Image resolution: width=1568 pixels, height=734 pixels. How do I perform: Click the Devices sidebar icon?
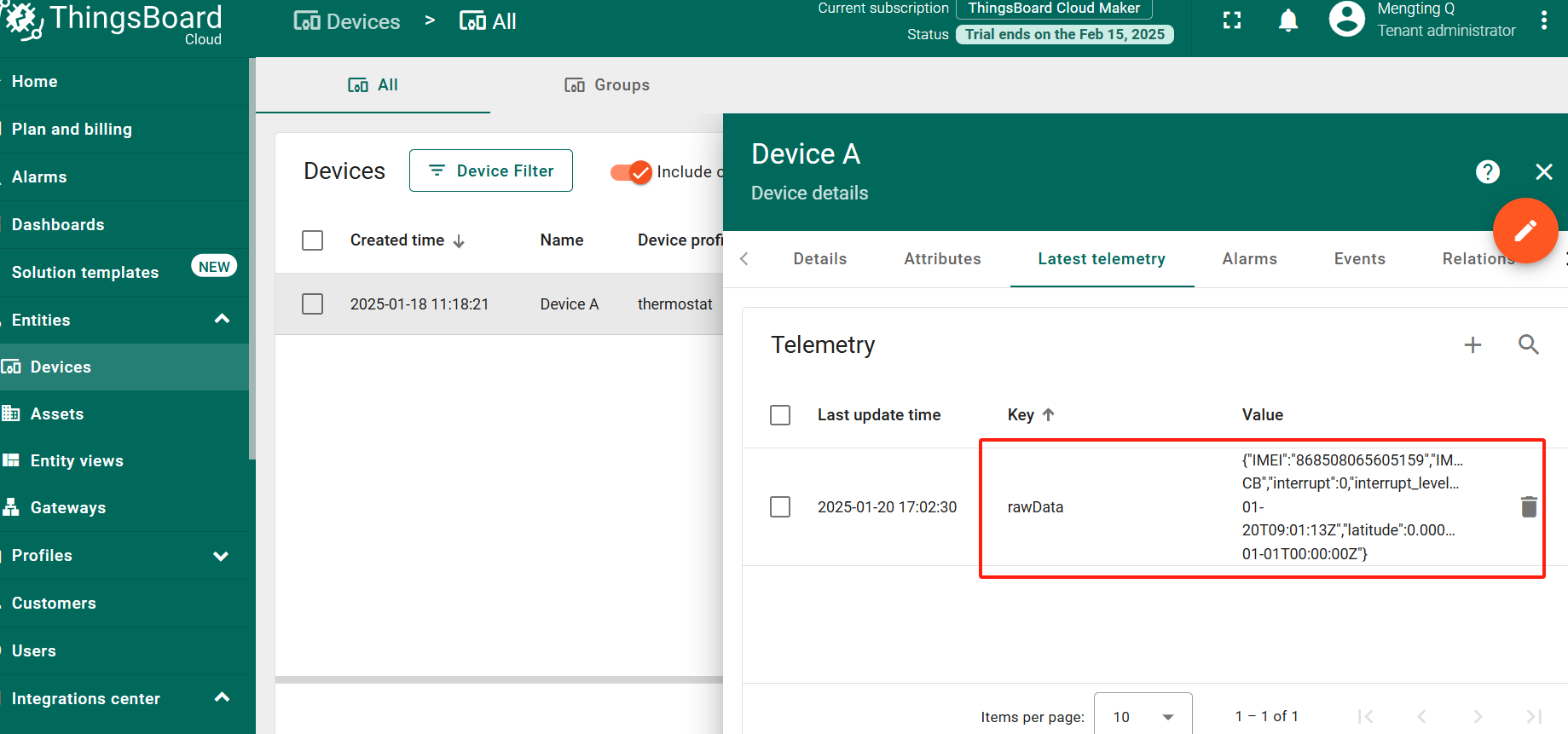point(11,367)
